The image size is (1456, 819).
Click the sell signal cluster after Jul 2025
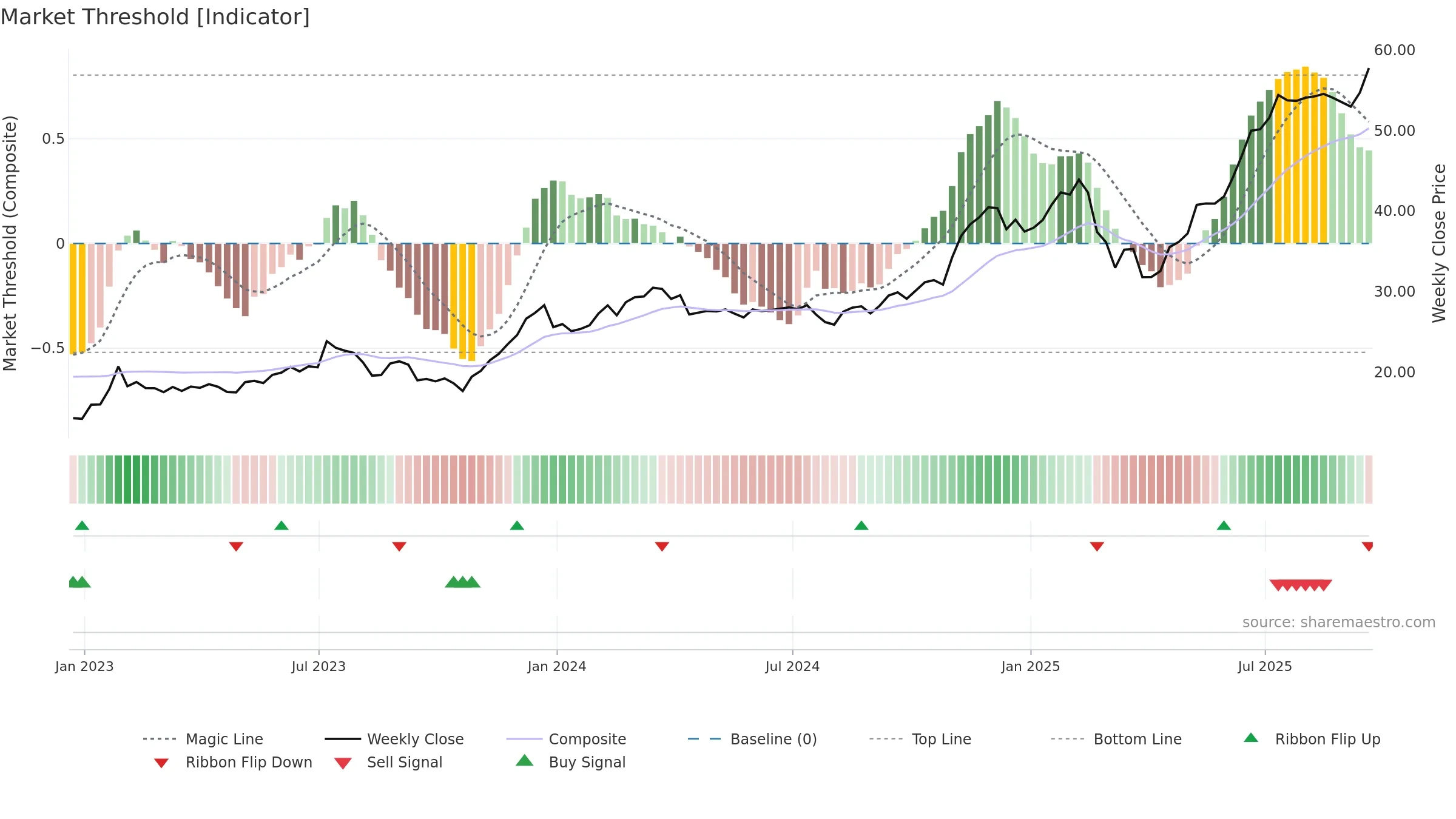pos(1301,585)
